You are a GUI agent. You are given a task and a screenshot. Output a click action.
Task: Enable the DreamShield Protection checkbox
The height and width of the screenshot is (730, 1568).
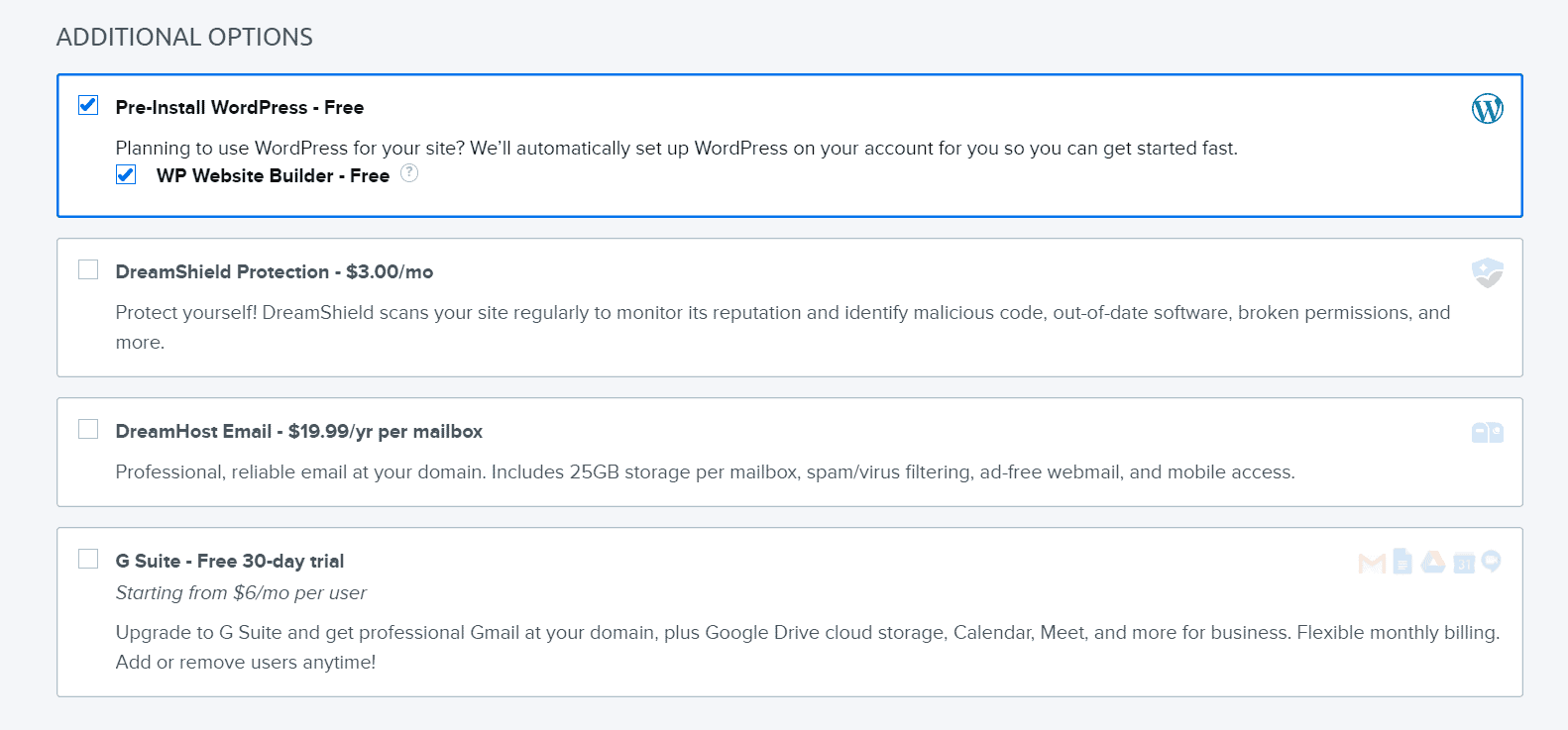click(x=88, y=269)
